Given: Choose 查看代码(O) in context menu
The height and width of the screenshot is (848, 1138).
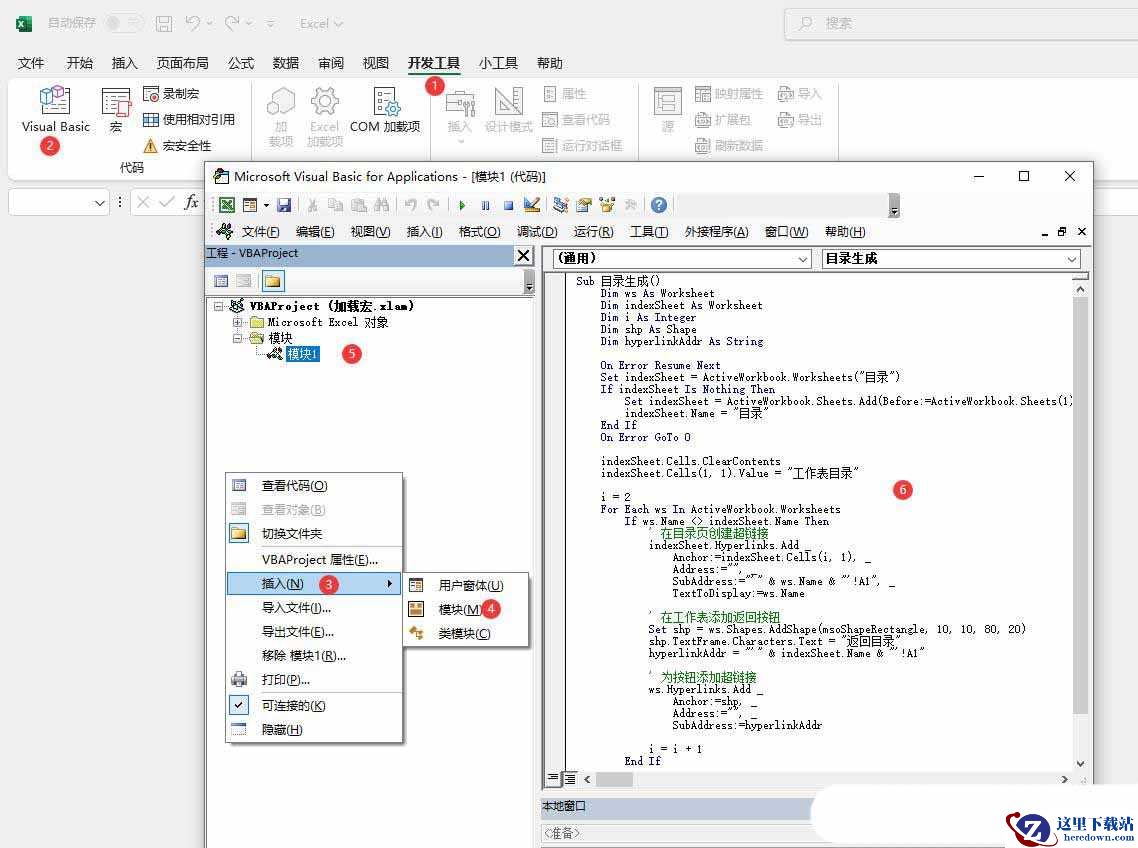Looking at the screenshot, I should point(314,486).
